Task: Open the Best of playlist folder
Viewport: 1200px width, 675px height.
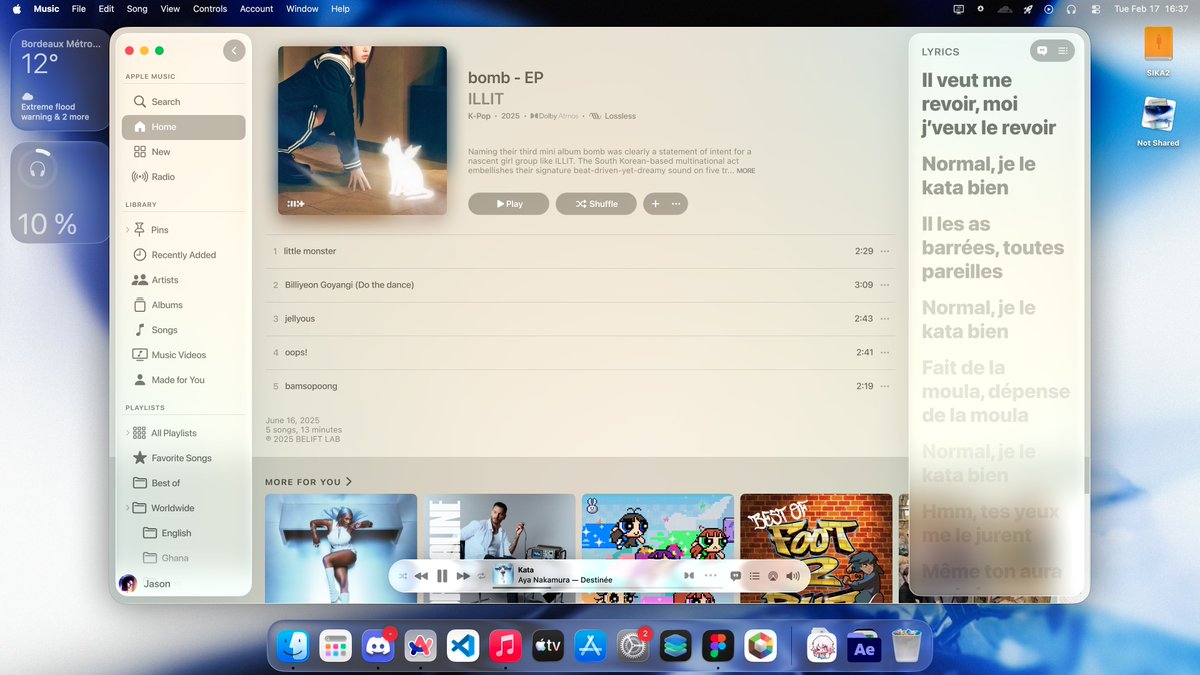Action: pos(184,483)
